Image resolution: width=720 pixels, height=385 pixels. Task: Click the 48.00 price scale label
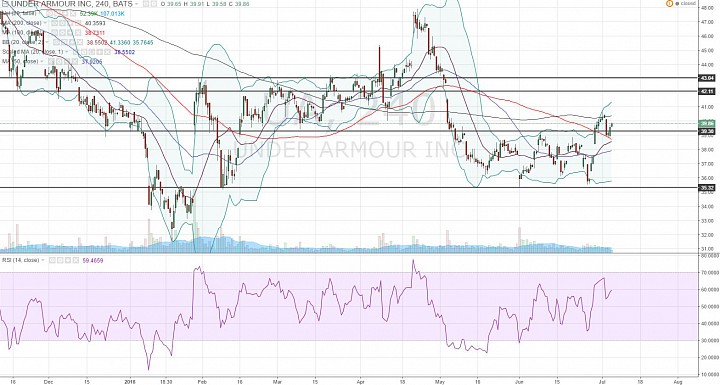pyautogui.click(x=706, y=7)
